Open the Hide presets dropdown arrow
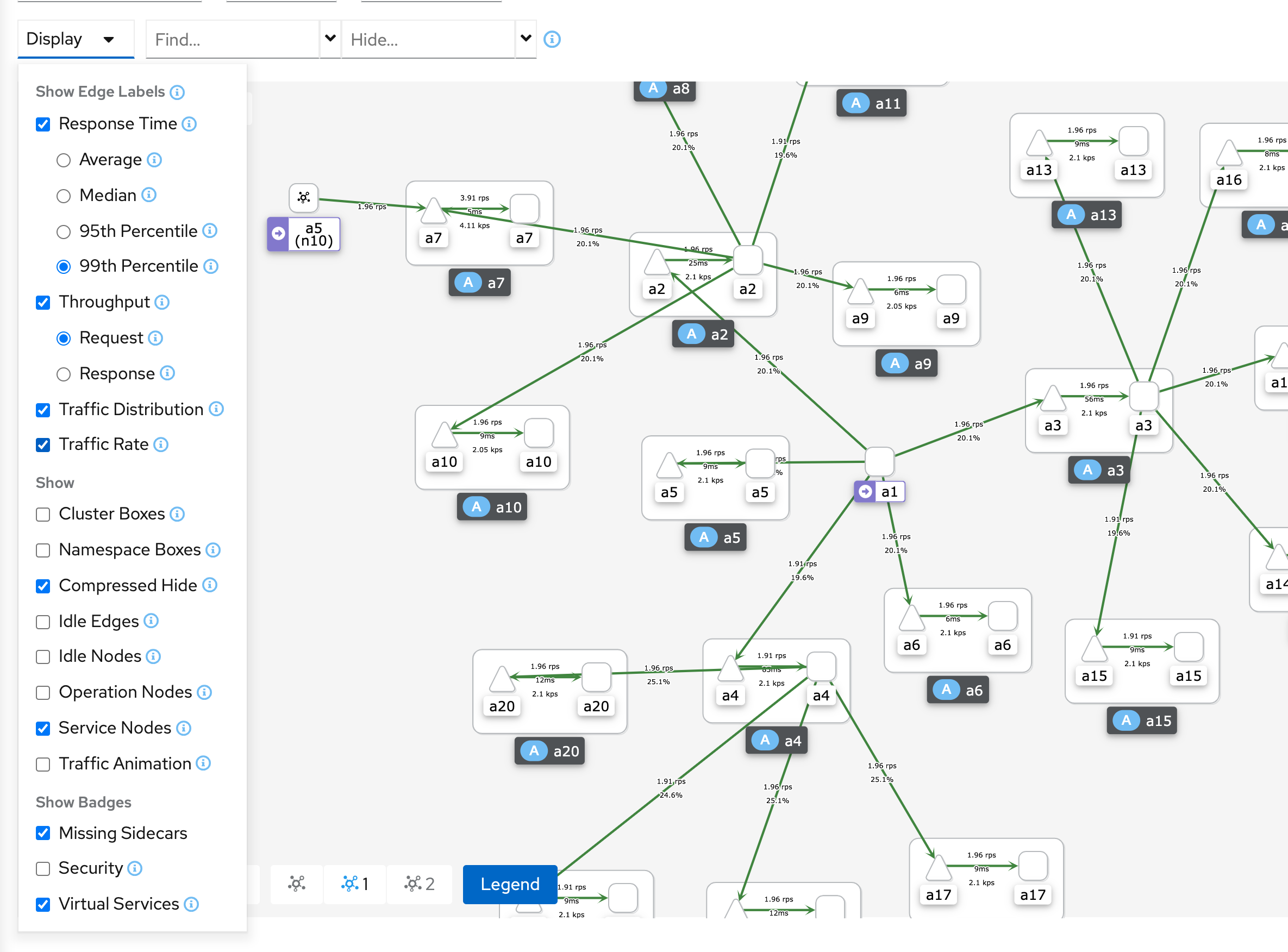 click(526, 39)
